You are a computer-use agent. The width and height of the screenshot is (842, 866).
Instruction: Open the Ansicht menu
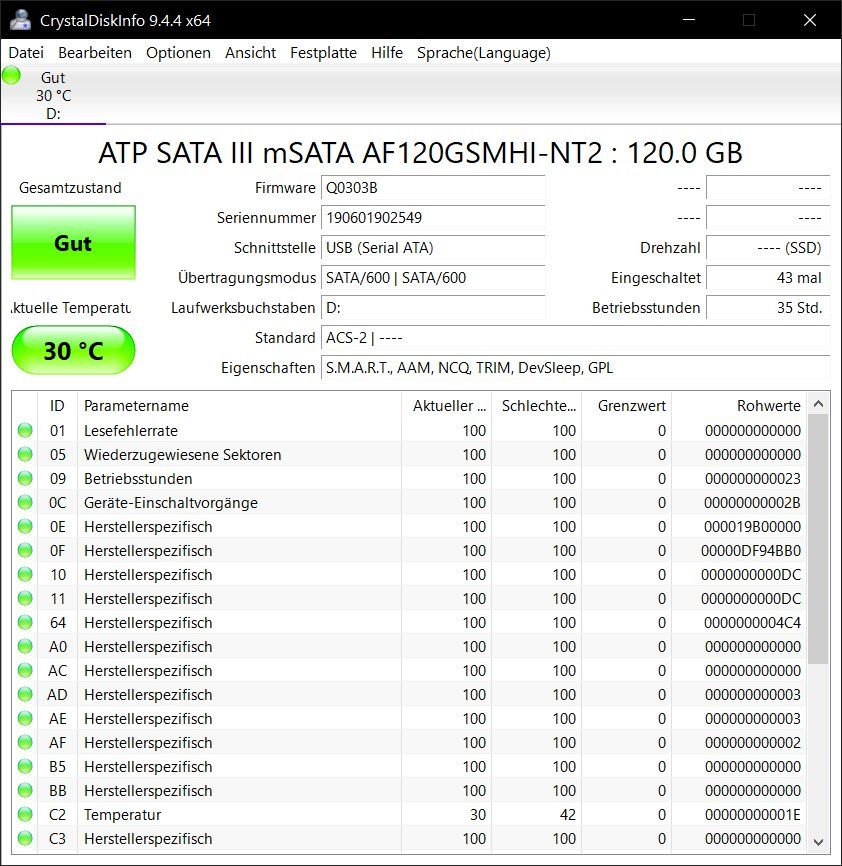[x=250, y=53]
